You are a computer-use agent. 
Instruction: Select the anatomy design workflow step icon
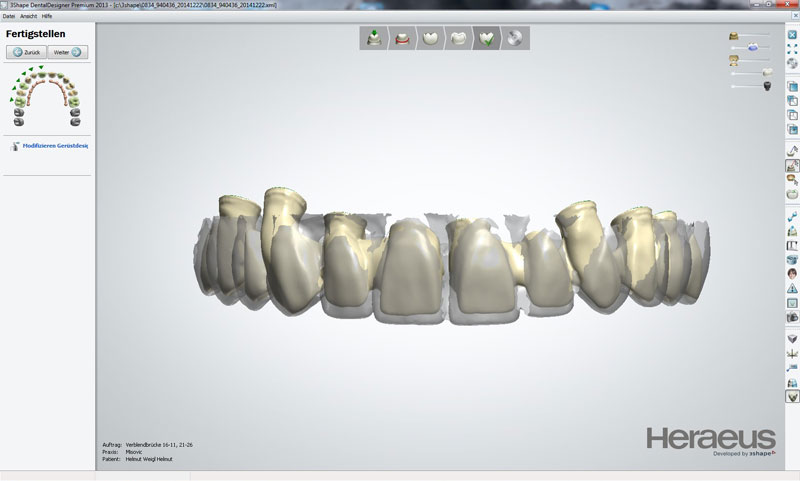(459, 39)
